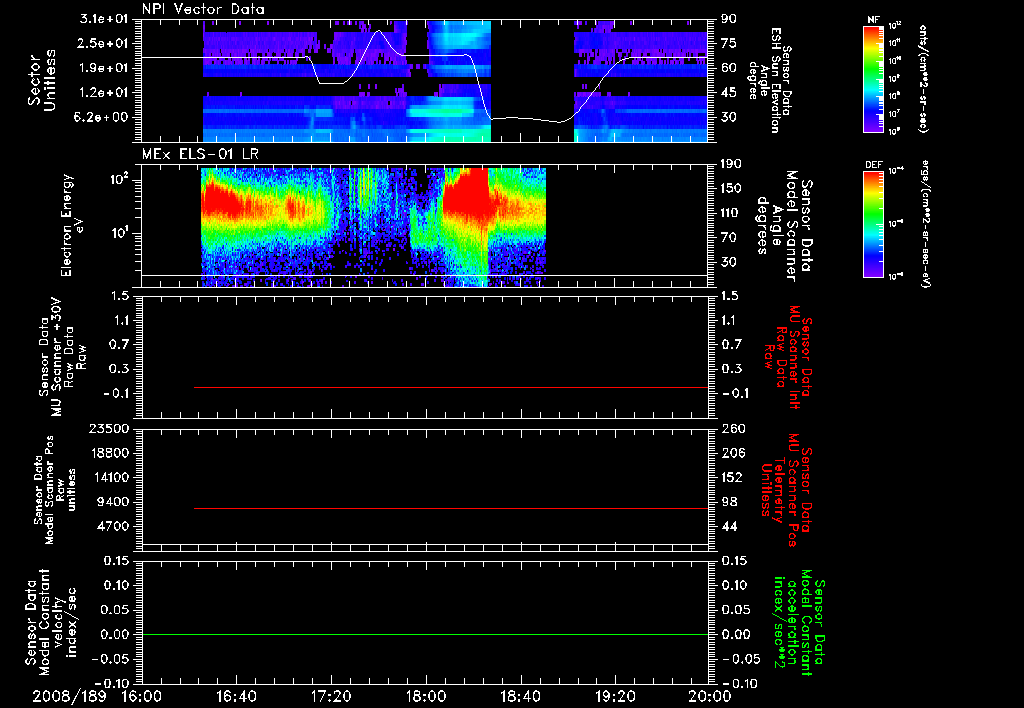Click the 4700 scanner position tick
This screenshot has width=1024, height=708.
click(113, 526)
